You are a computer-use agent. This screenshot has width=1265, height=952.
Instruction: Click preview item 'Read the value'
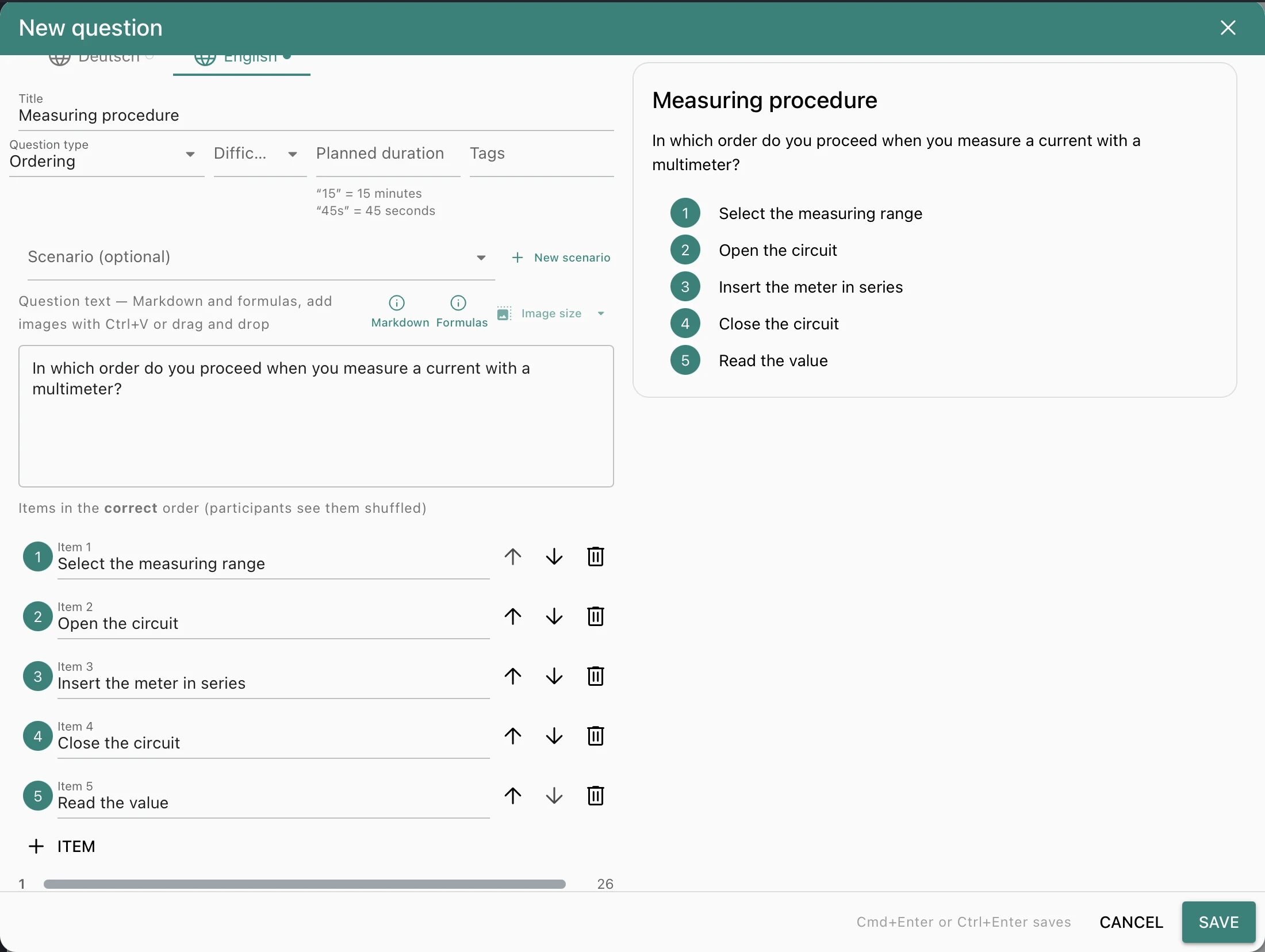[x=773, y=360]
